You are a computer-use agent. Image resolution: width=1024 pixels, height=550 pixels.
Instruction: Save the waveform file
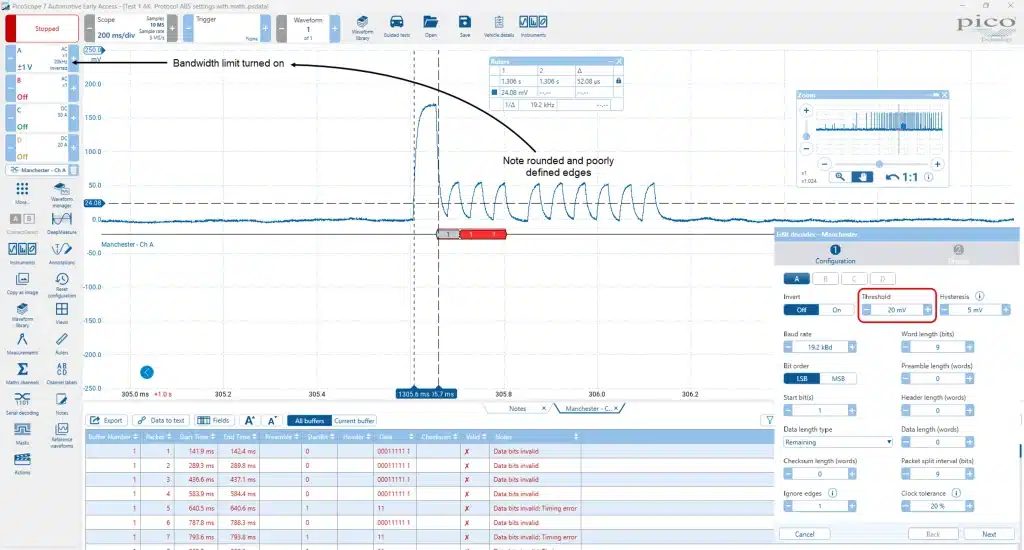tap(464, 27)
